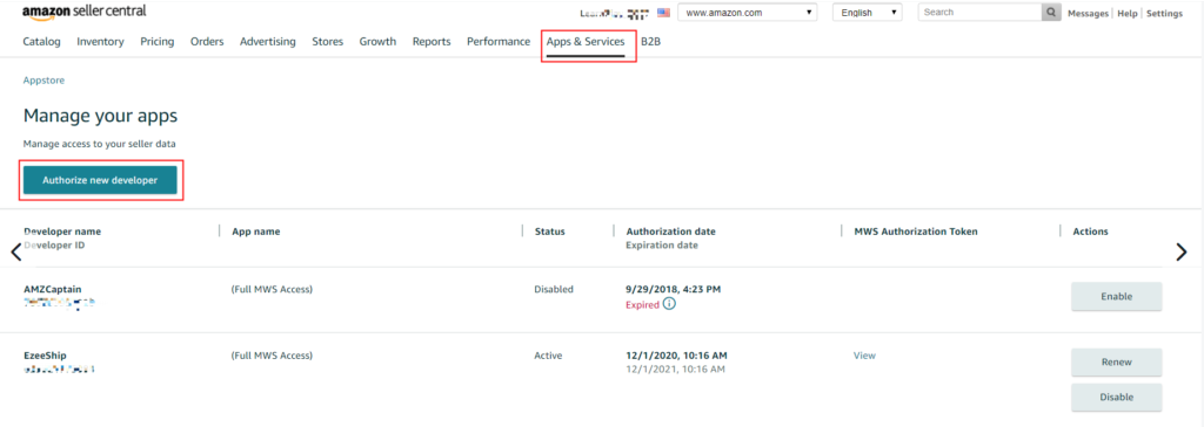Open the www.amazon.com marketplace dropdown
Viewport: 1204px width, 428px height.
pyautogui.click(x=747, y=12)
